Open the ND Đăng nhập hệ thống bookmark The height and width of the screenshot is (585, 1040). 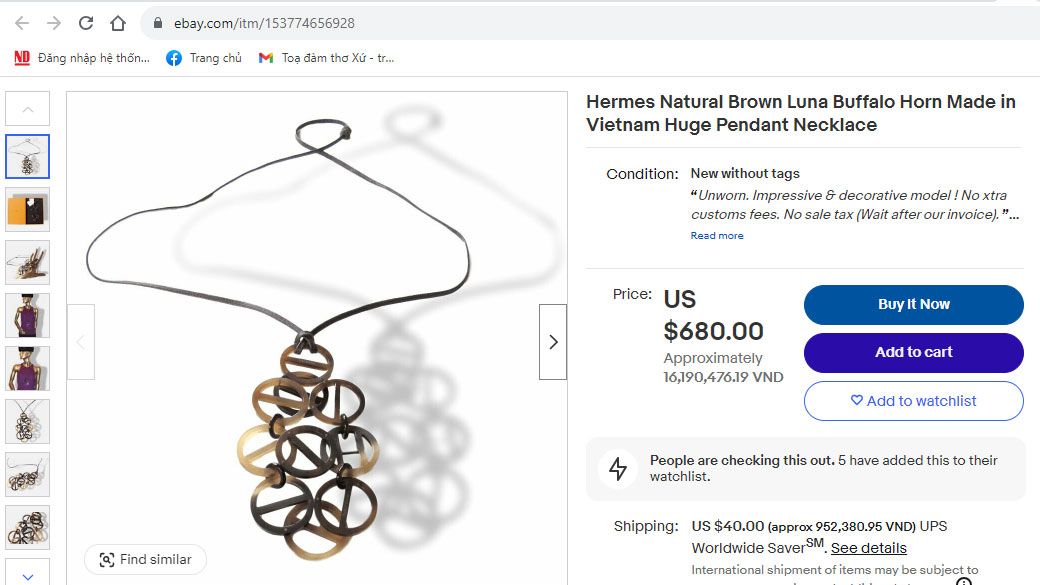click(82, 58)
